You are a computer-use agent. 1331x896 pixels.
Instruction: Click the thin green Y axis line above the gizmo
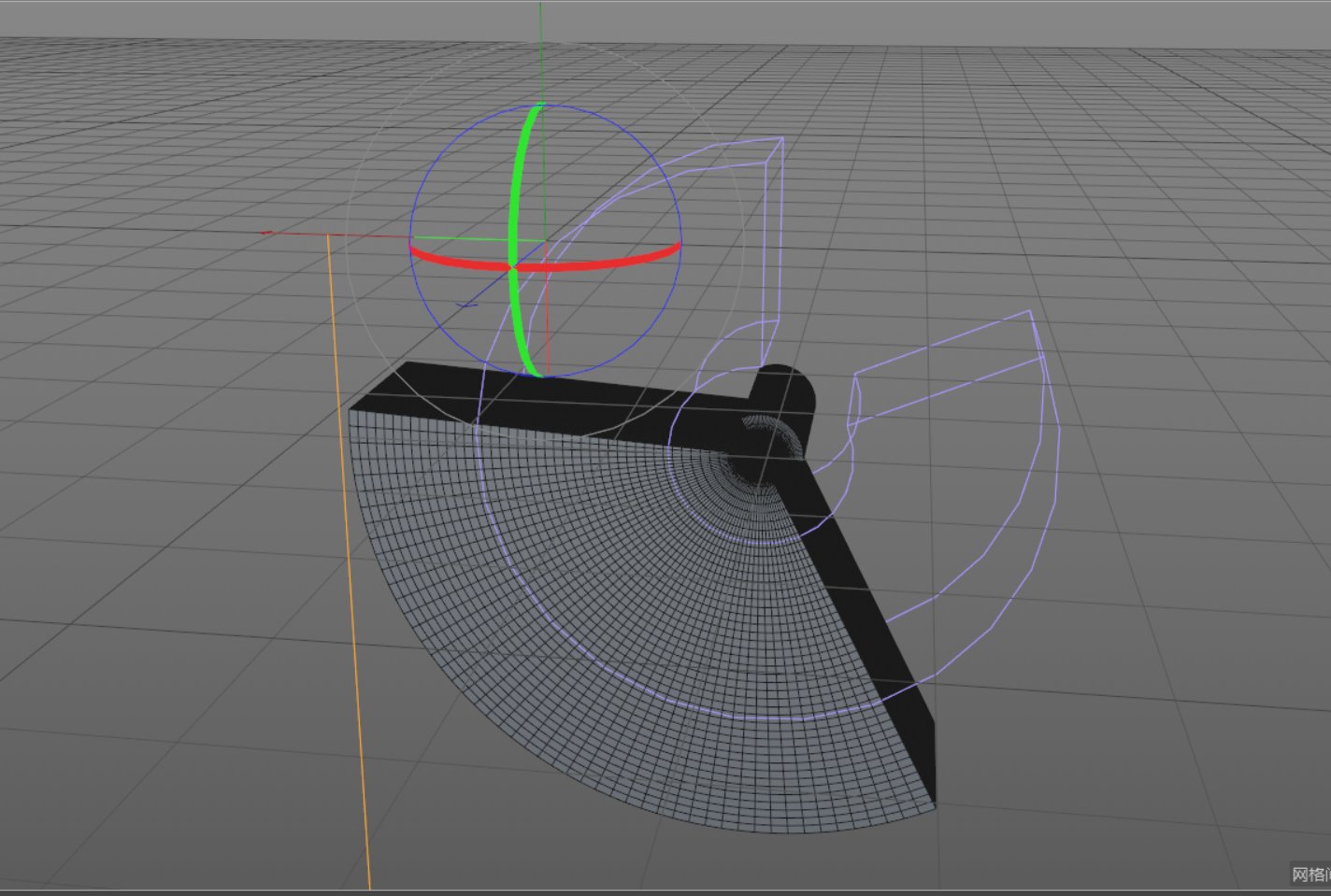(540, 56)
